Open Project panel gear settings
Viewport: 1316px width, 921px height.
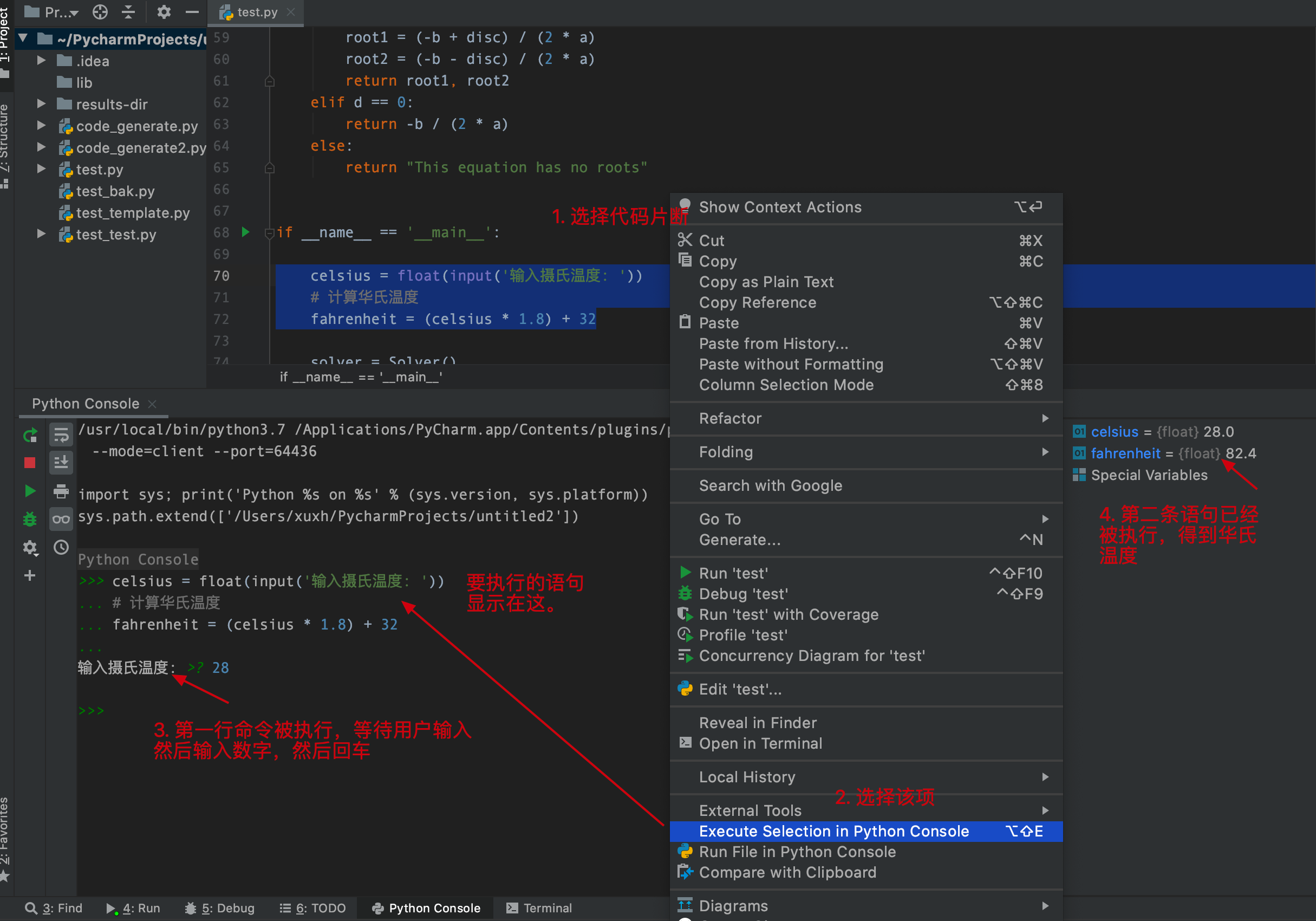click(x=164, y=11)
